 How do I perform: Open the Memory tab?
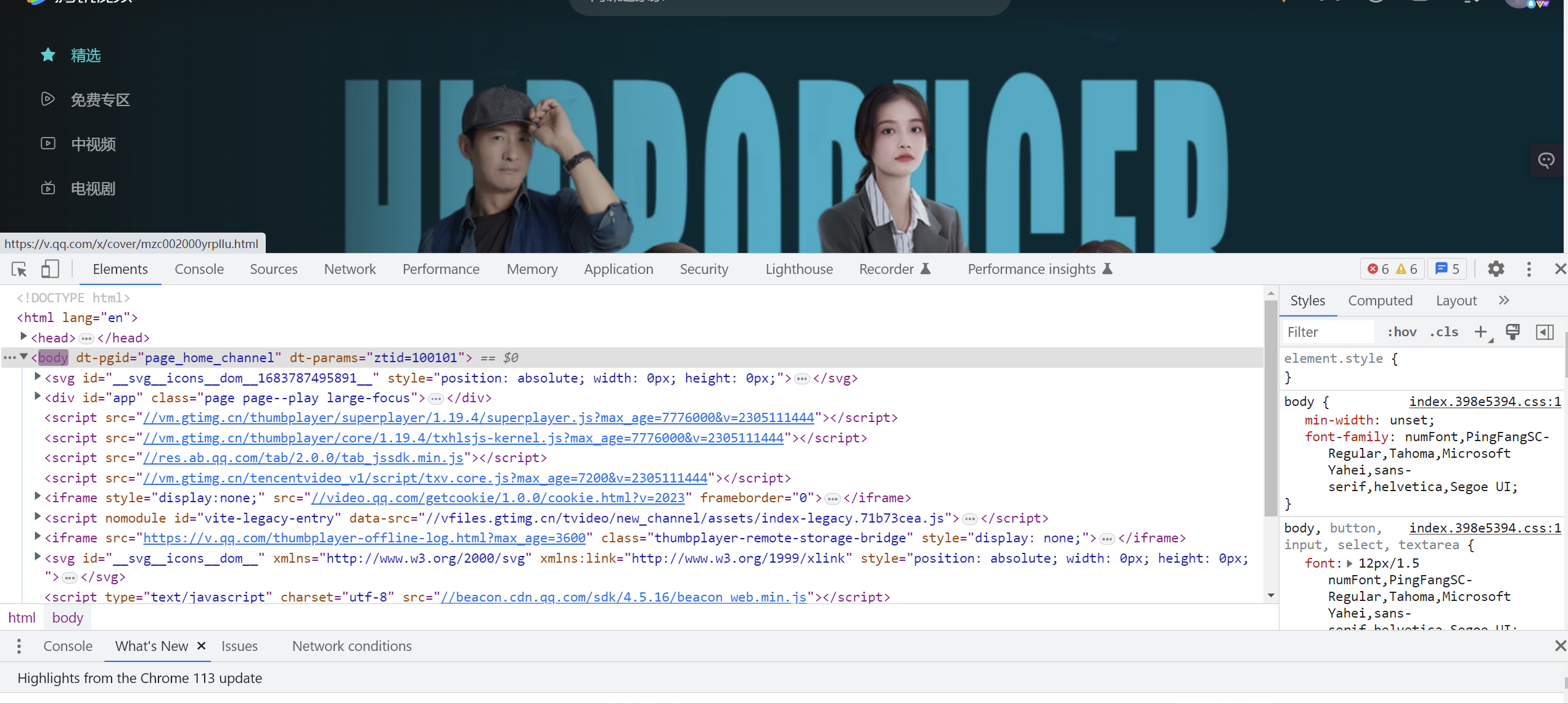point(532,269)
